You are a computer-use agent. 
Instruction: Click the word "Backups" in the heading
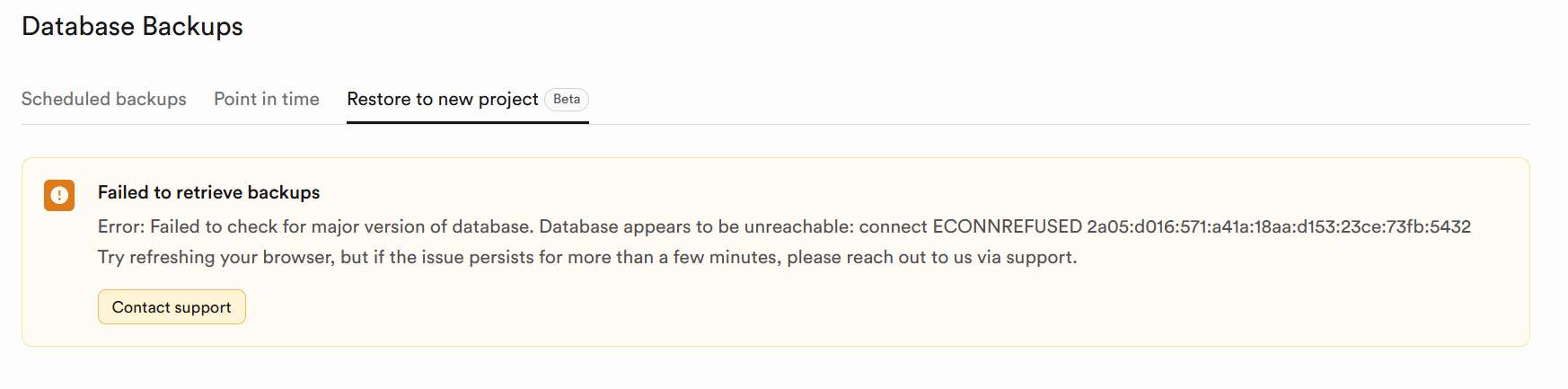click(192, 27)
